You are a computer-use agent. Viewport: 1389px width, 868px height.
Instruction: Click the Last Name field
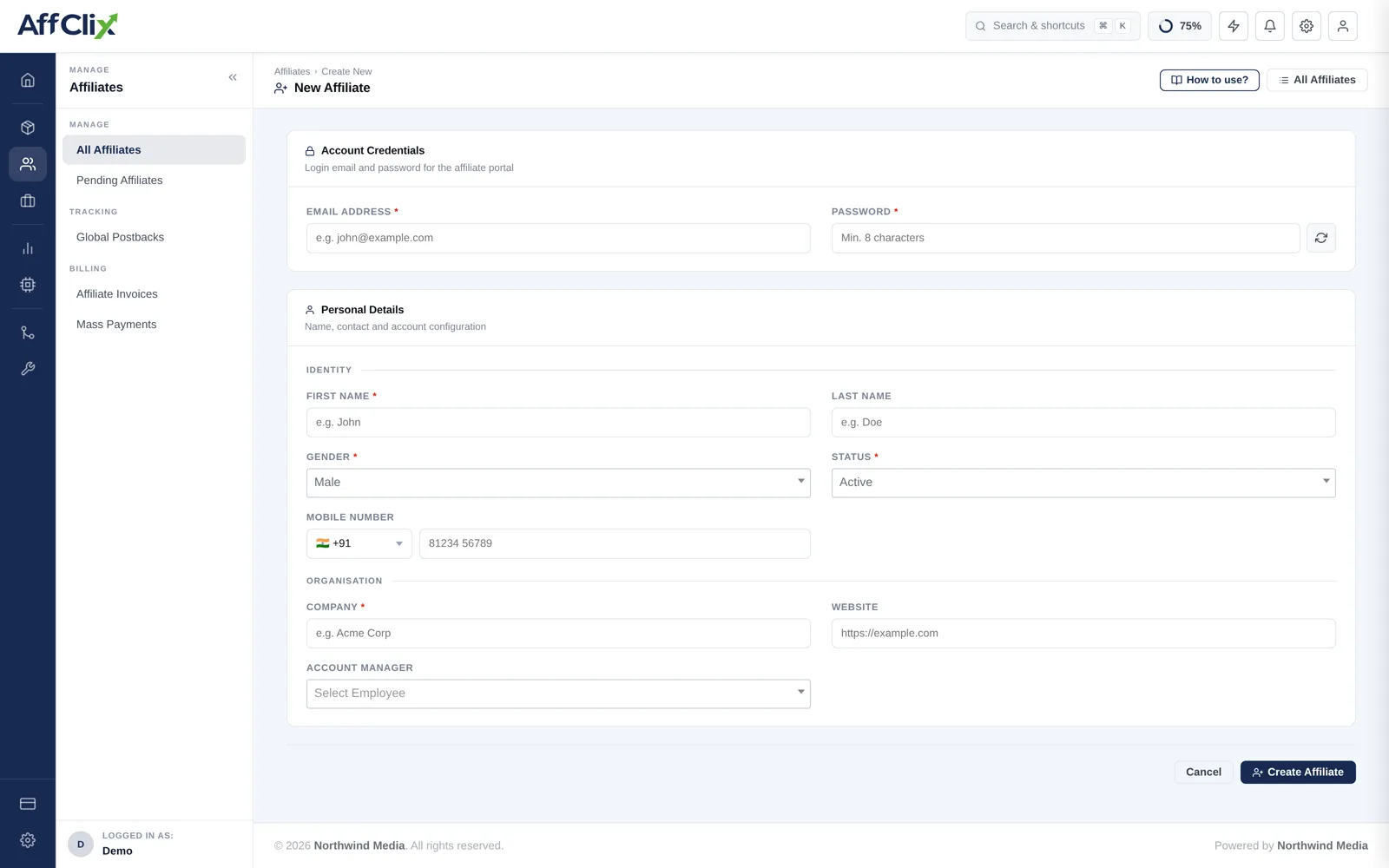[x=1083, y=423]
